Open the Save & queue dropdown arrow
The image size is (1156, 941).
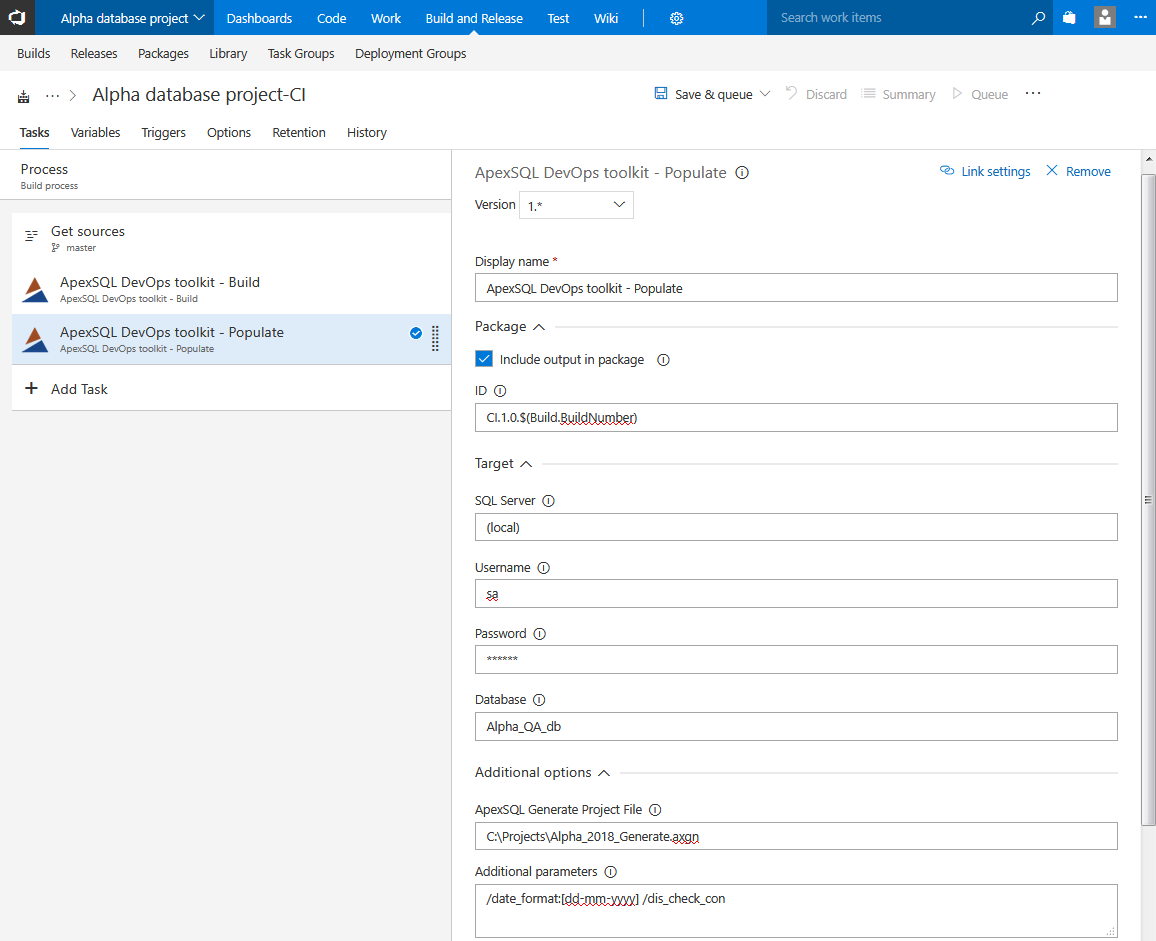pyautogui.click(x=765, y=94)
